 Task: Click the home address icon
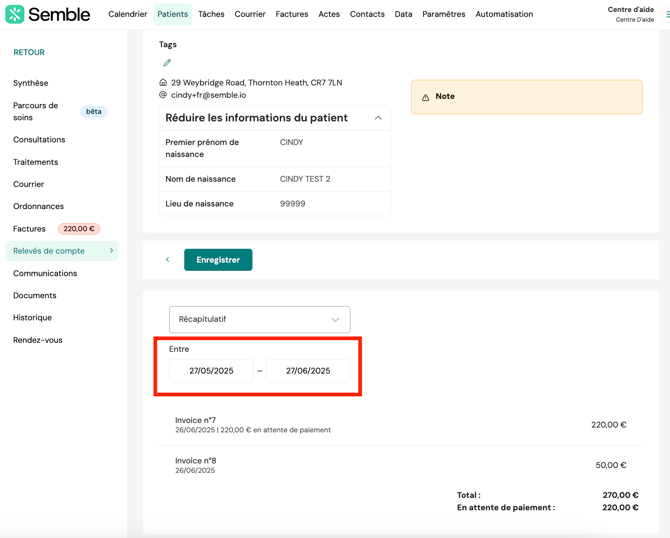pyautogui.click(x=163, y=83)
